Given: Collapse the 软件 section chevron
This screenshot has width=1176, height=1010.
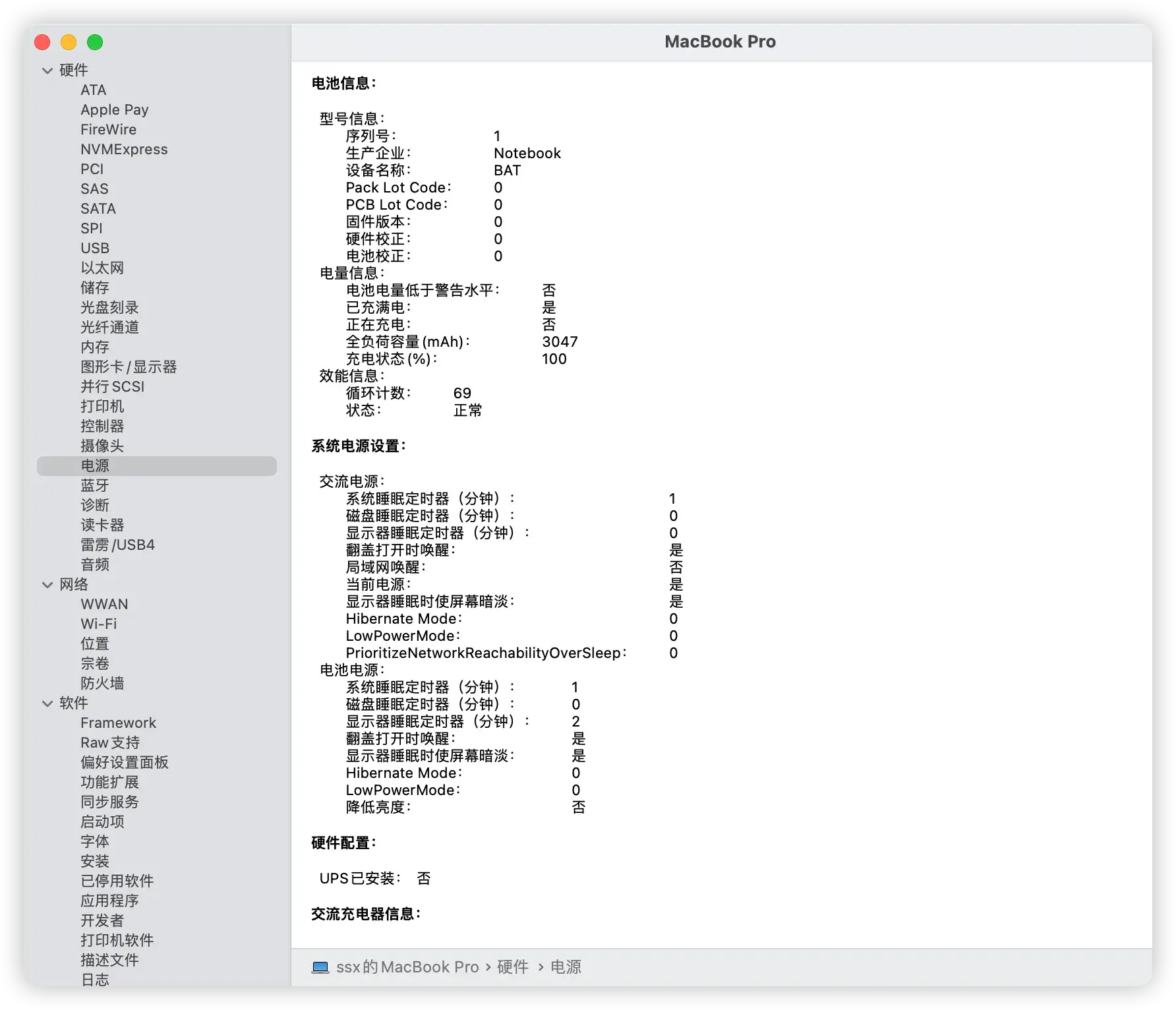Looking at the screenshot, I should click(47, 703).
